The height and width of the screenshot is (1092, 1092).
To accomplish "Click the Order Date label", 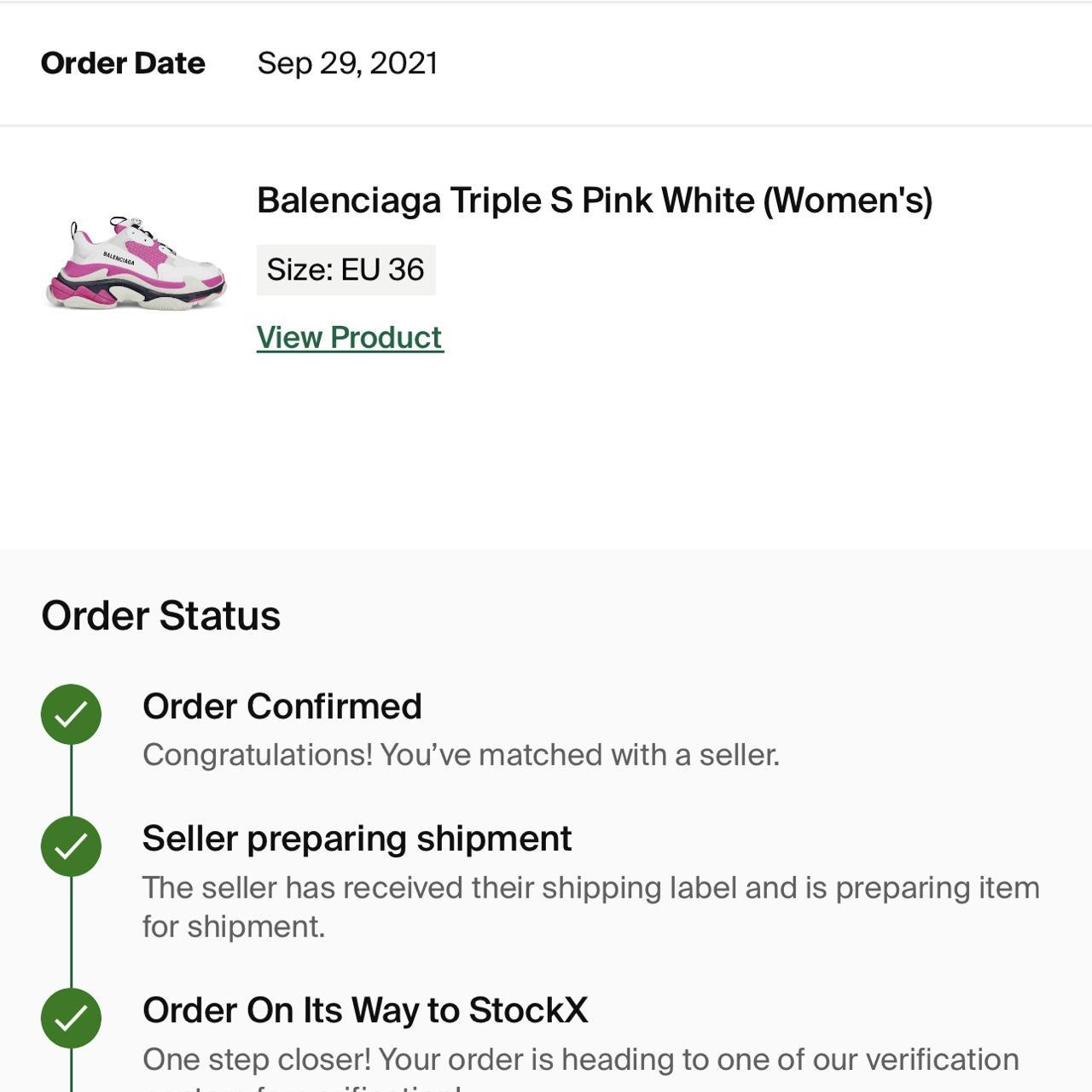I will click(x=123, y=63).
